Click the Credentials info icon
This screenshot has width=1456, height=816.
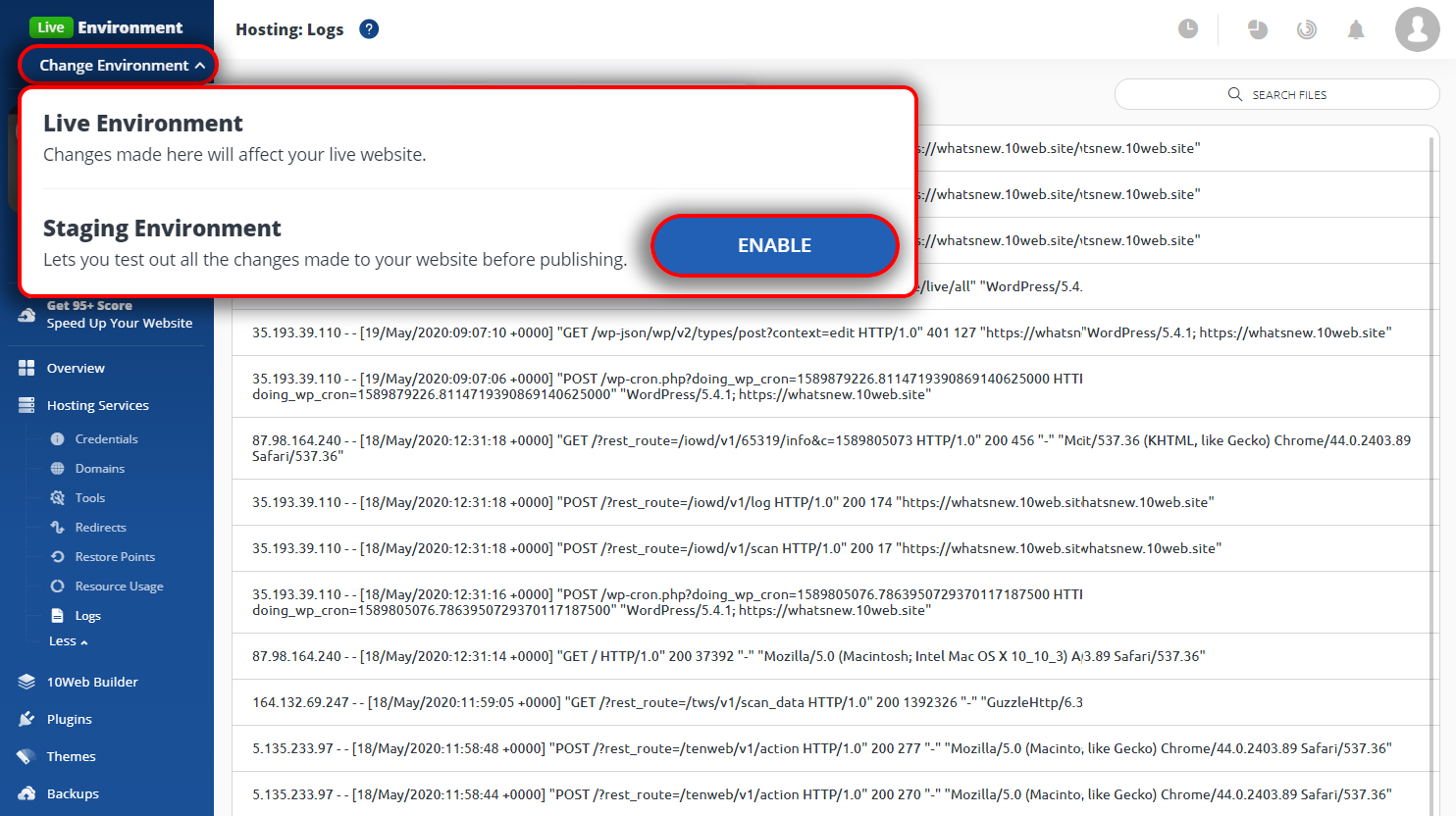click(x=57, y=439)
